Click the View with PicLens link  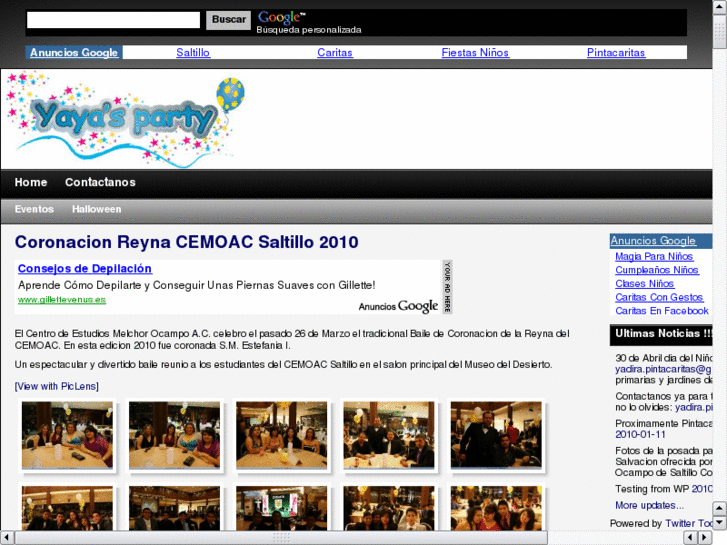tap(57, 386)
